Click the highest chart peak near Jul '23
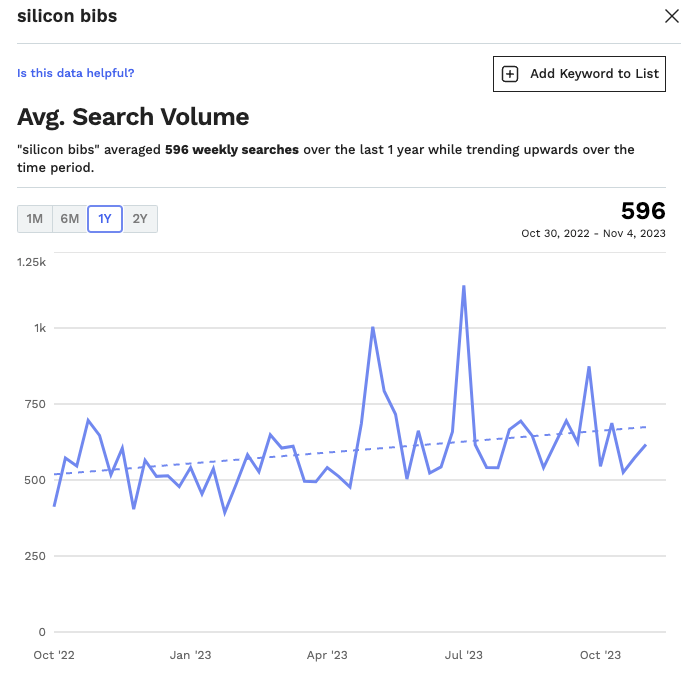The image size is (692, 688). 463,286
